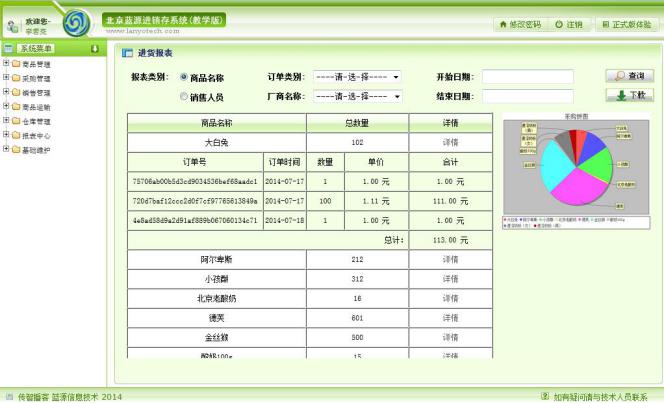Screen dimensions: 664x403
Task: Click the help icon in bottom status bar
Action: [545, 396]
